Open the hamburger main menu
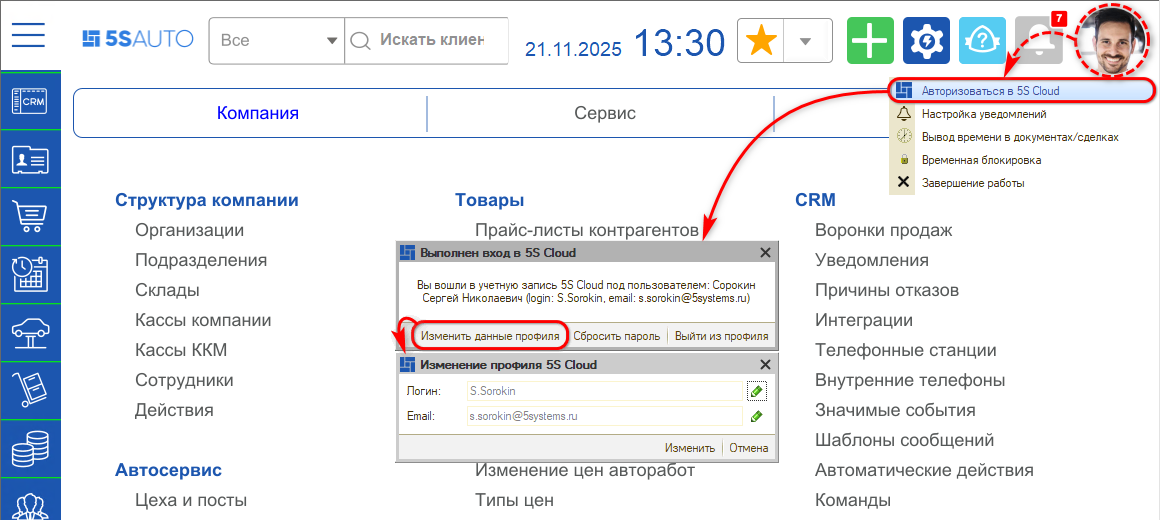Image resolution: width=1160 pixels, height=520 pixels. pyautogui.click(x=28, y=36)
